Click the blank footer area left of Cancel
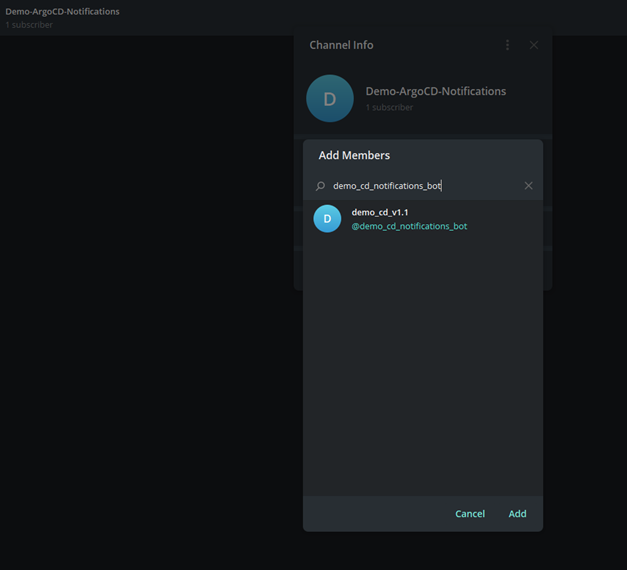The image size is (627, 570). [370, 513]
